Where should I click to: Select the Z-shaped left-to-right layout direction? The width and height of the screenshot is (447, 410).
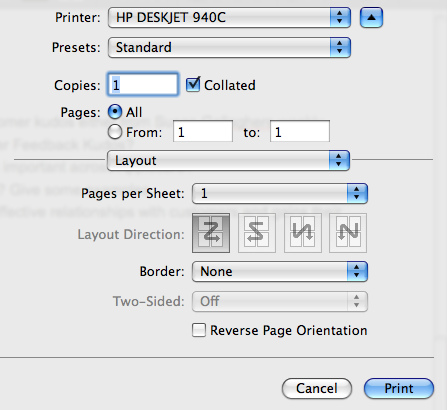point(211,233)
